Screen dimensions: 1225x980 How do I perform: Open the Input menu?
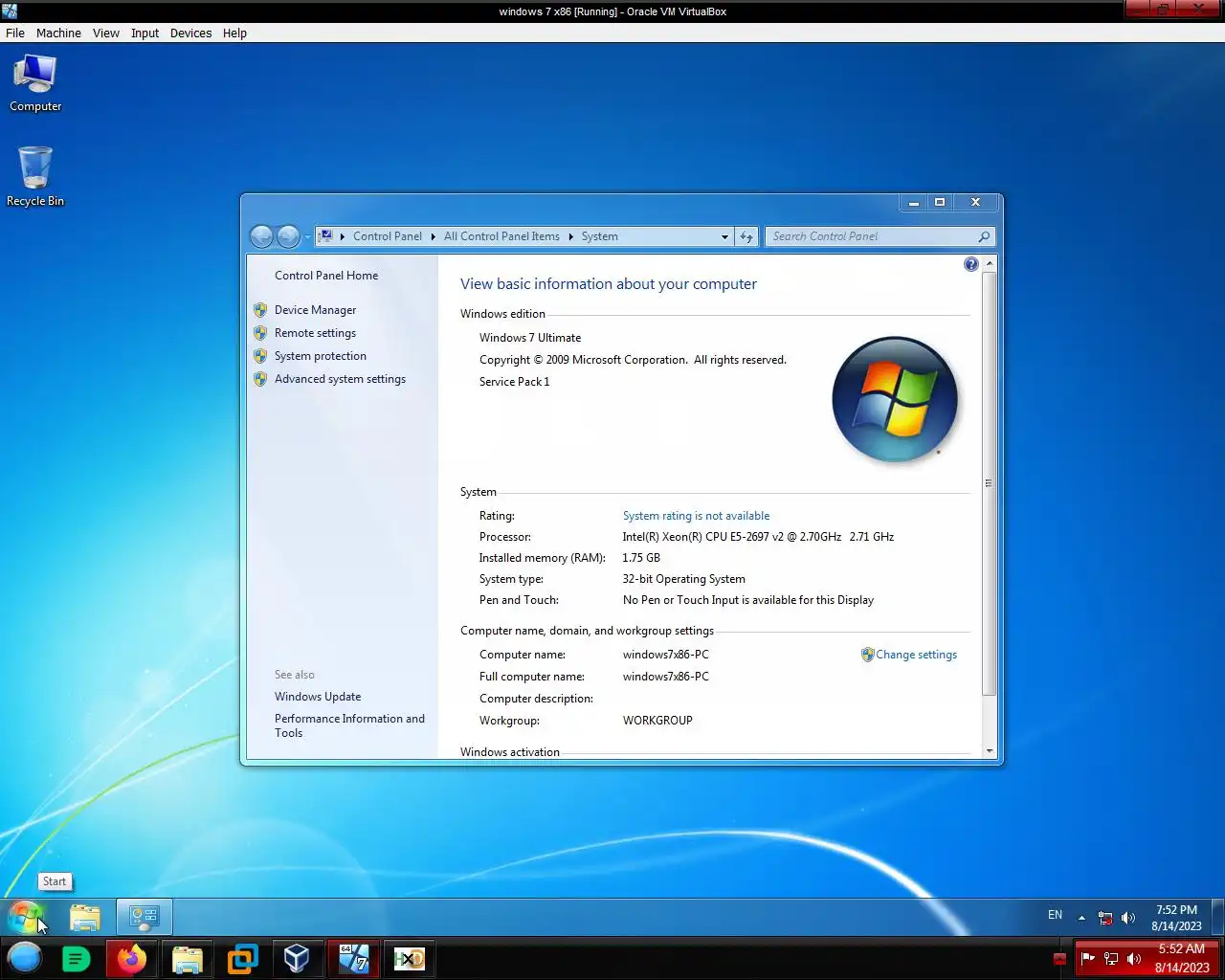coord(145,33)
